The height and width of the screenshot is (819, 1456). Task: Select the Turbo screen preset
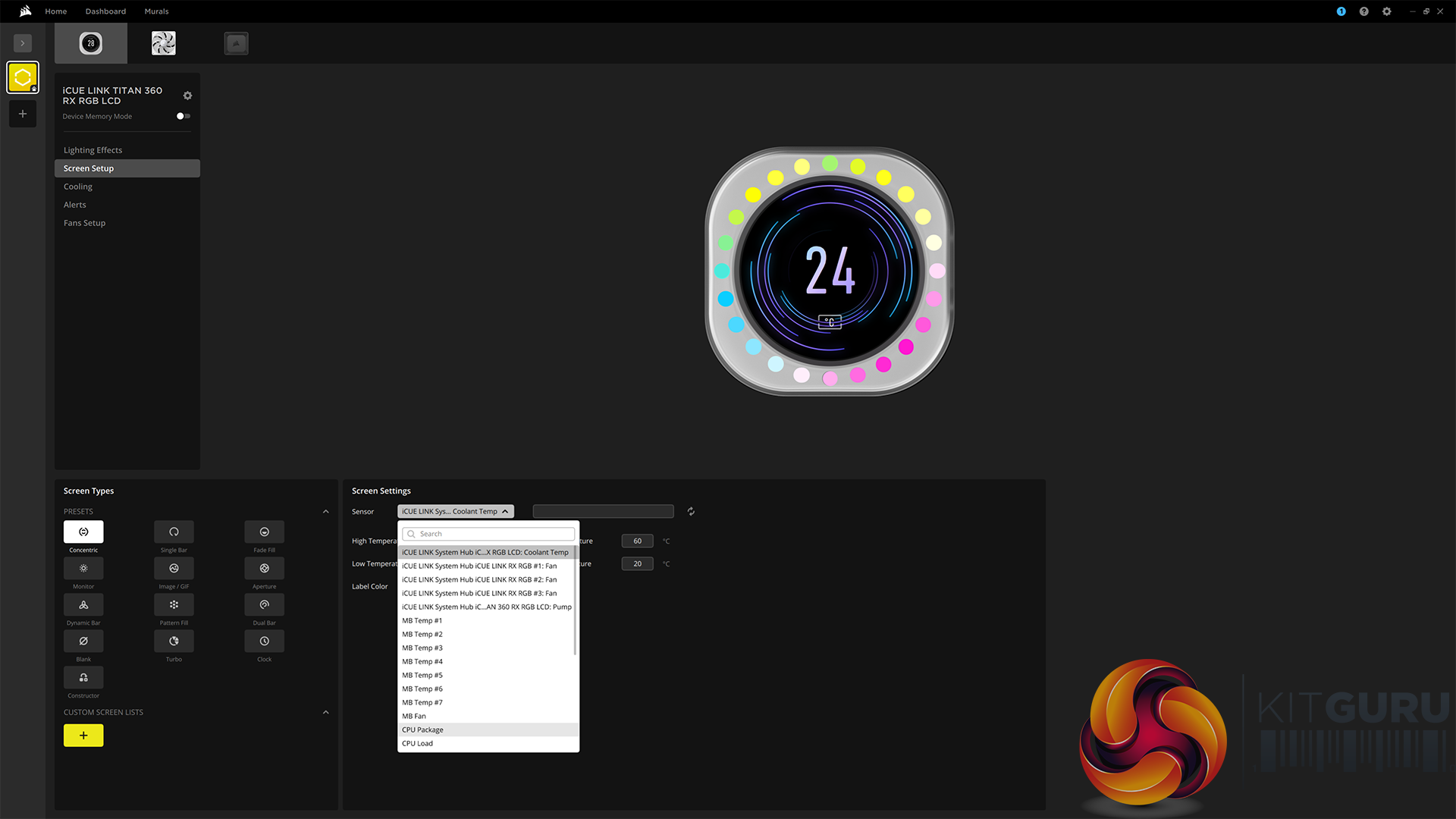174,641
